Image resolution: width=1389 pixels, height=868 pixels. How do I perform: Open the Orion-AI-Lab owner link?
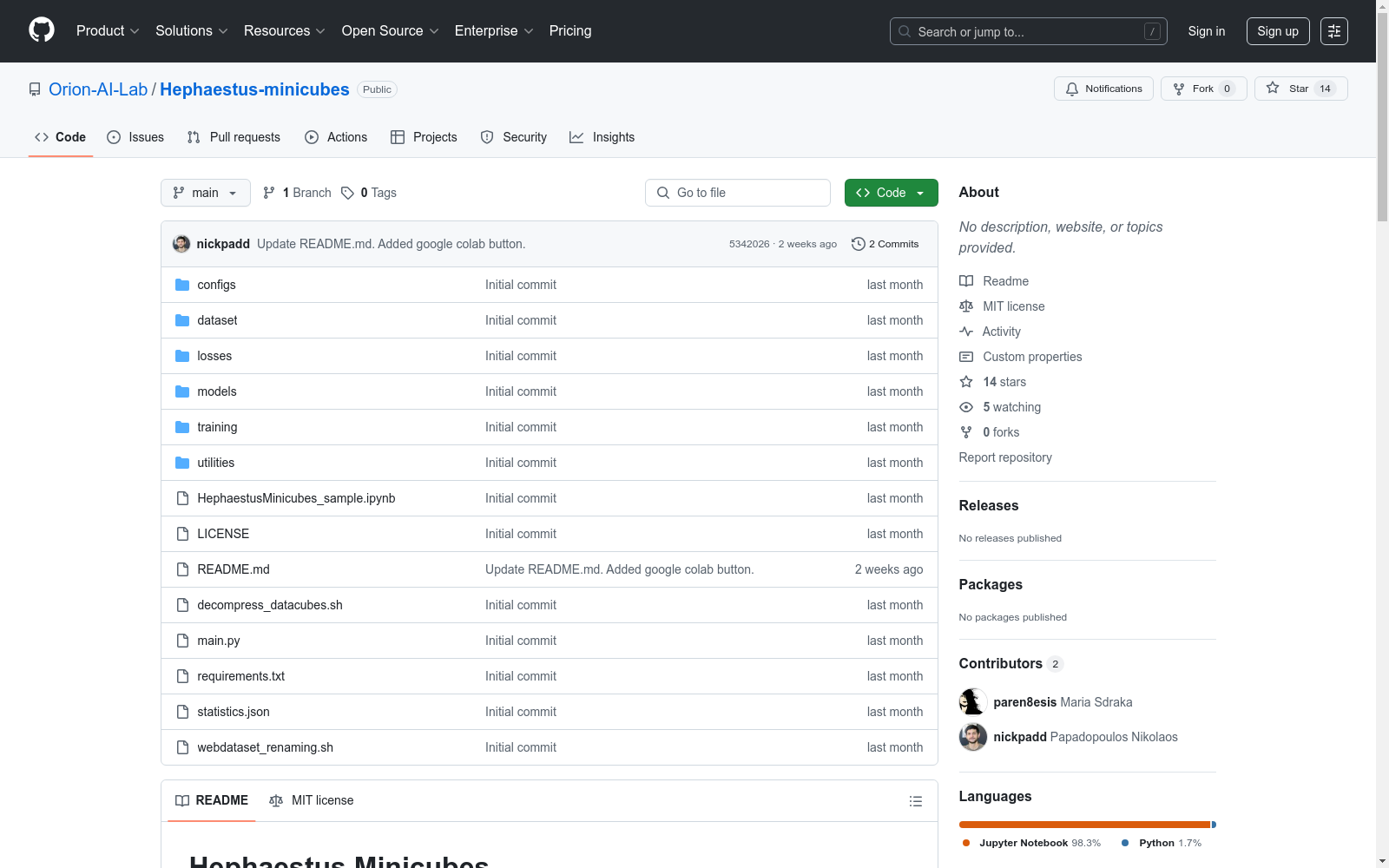(98, 89)
